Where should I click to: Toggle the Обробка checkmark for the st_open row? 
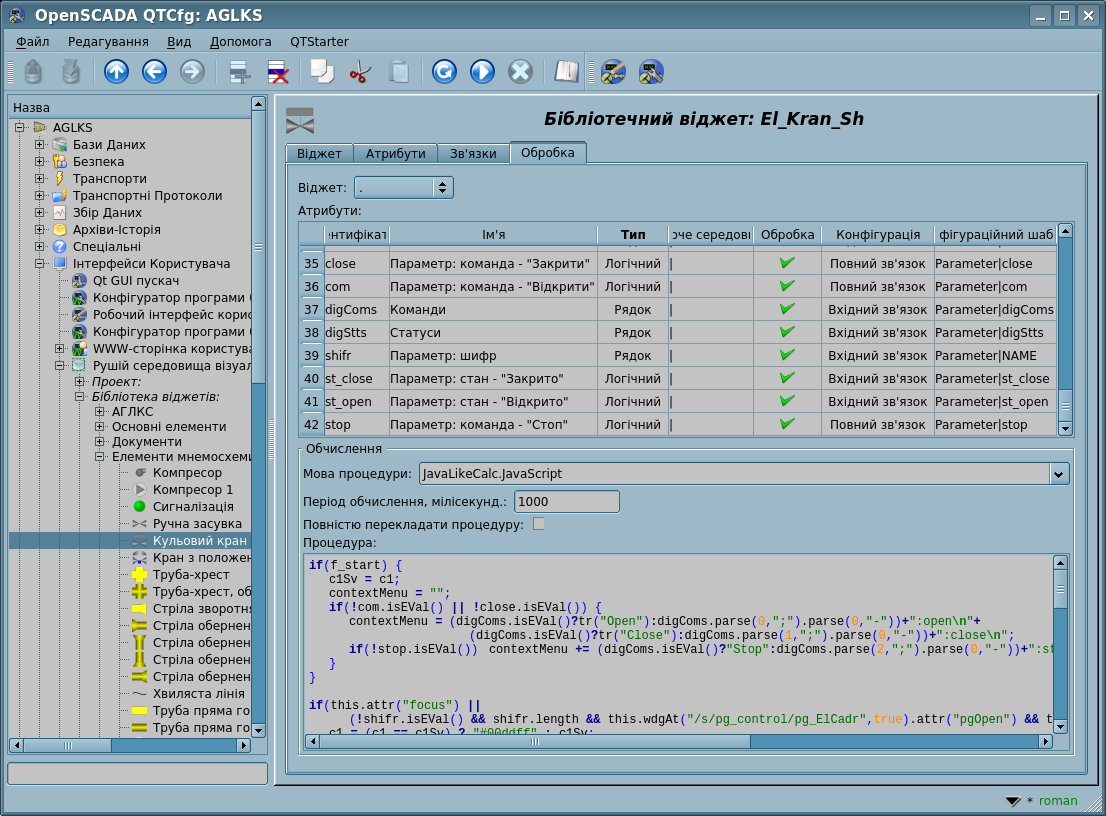[787, 401]
